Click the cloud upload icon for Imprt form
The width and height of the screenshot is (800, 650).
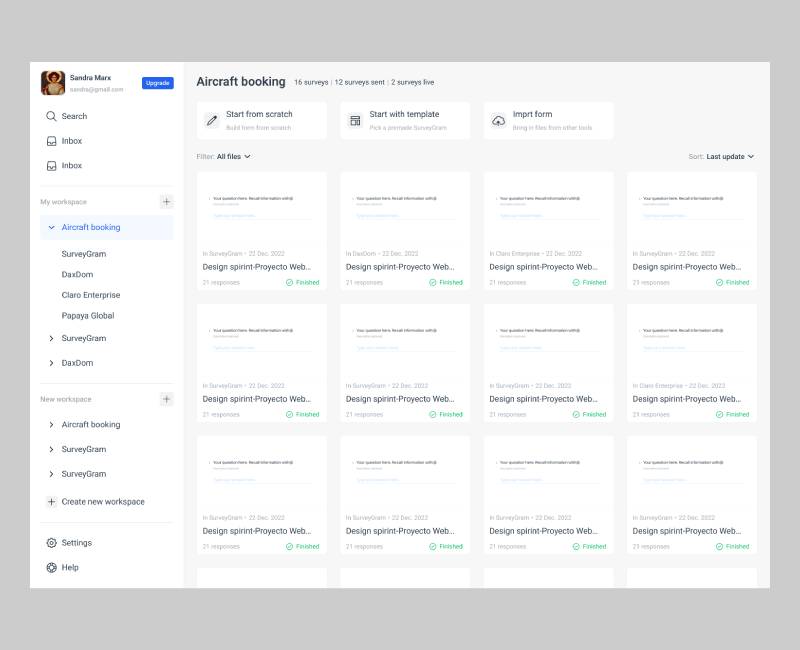click(x=498, y=121)
